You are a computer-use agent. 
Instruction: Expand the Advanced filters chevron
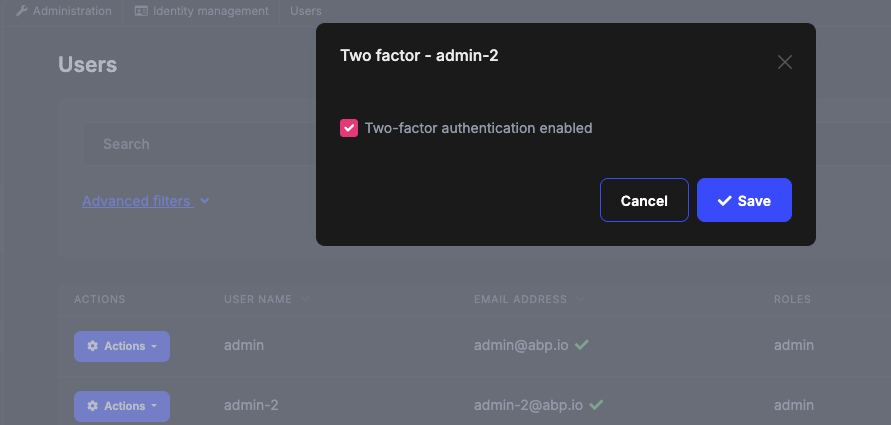(205, 201)
